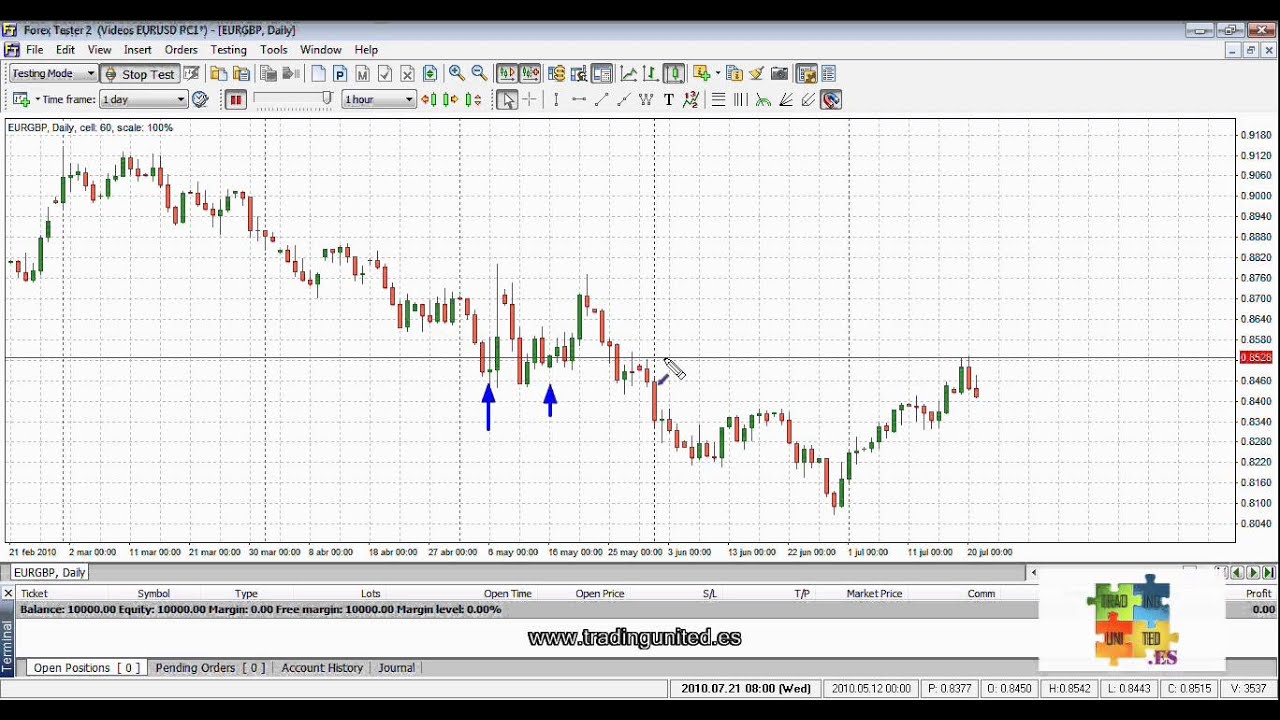Step forward one bar
1280x720 pixels.
tap(451, 99)
